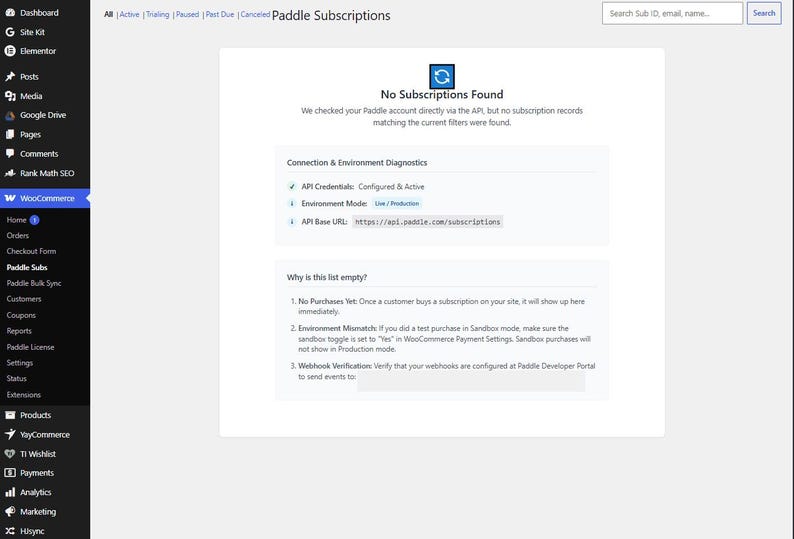794x539 pixels.
Task: Click the API Credentials checkmark icon
Action: 292,186
